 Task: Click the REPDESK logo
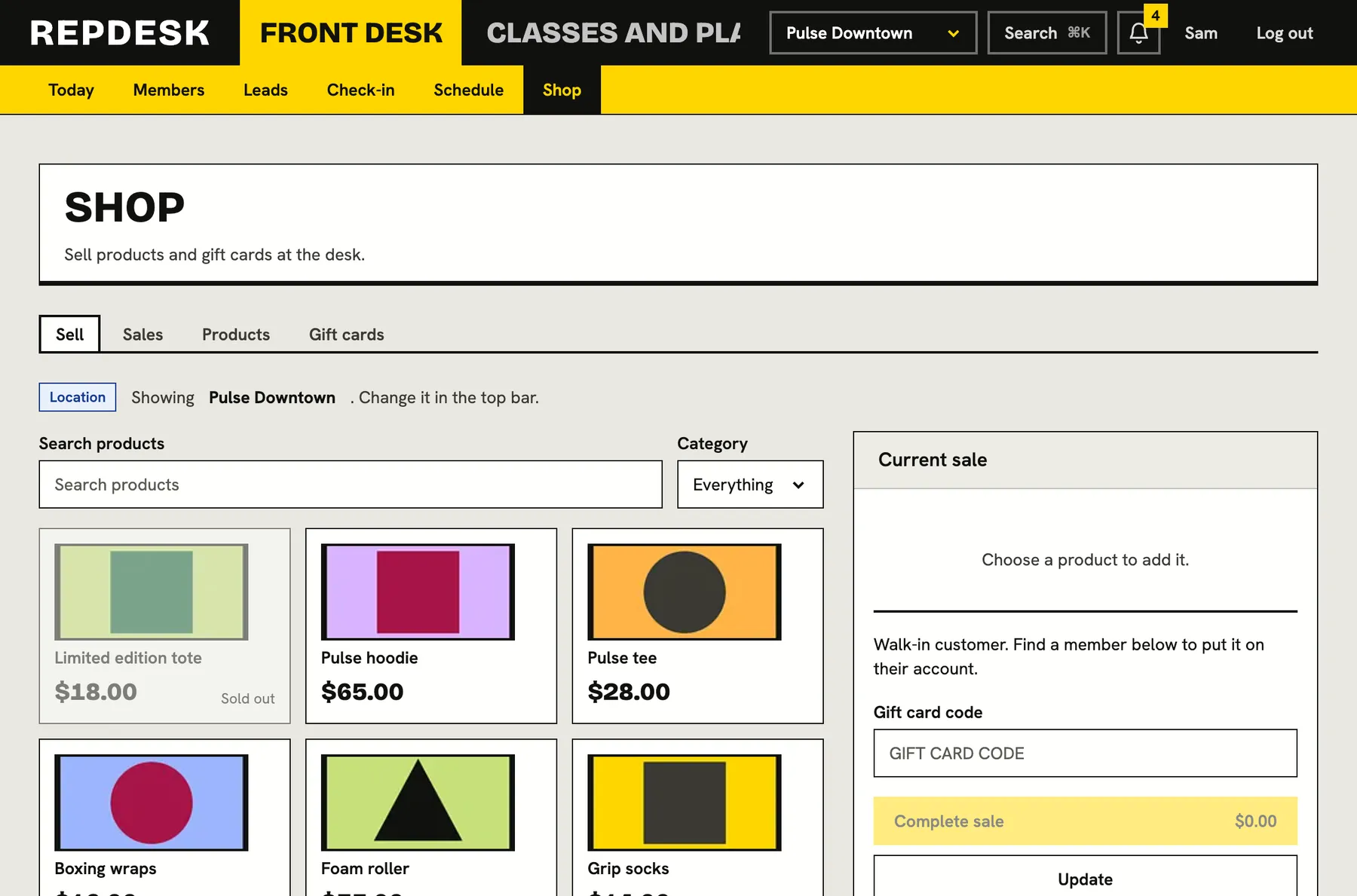click(x=120, y=33)
